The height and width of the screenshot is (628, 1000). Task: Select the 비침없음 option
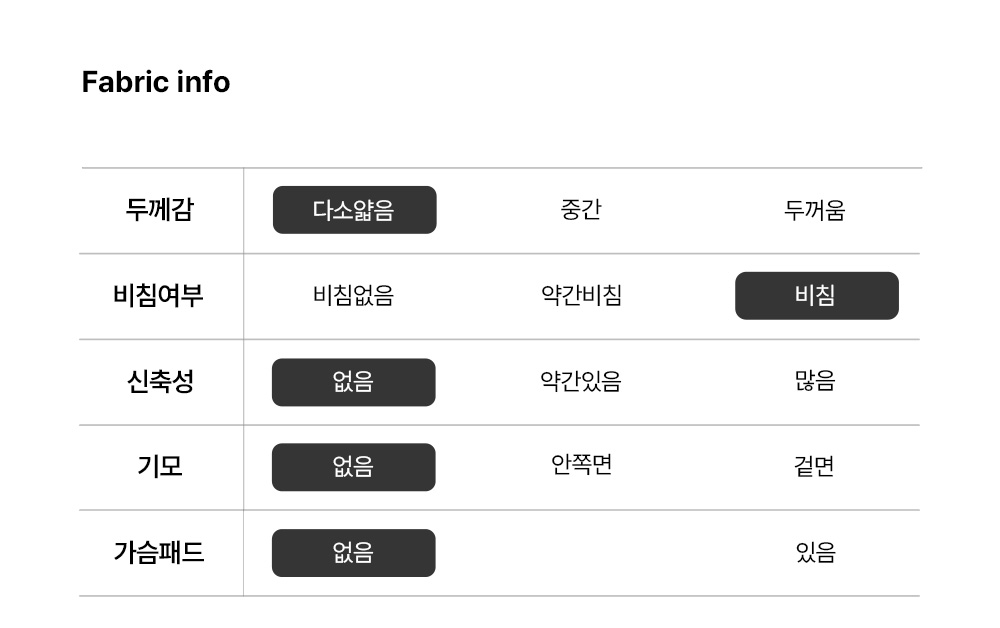click(x=353, y=296)
